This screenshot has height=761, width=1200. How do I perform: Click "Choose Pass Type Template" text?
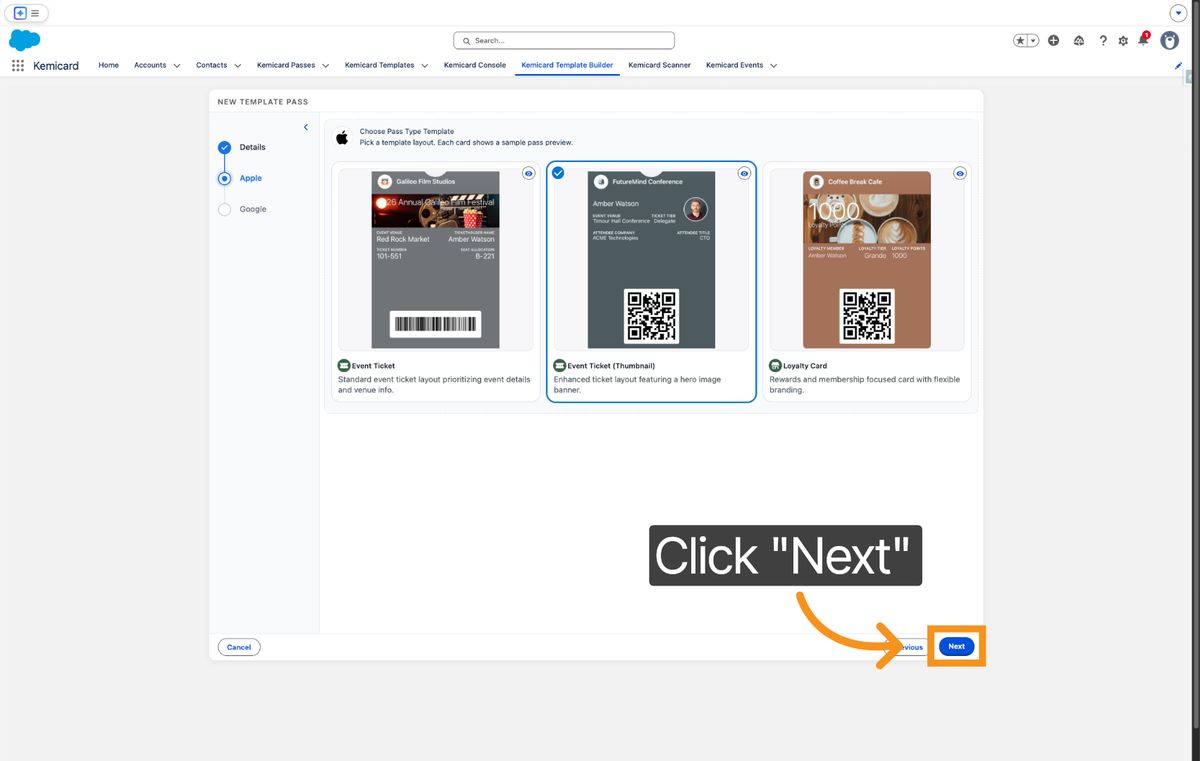coord(407,132)
